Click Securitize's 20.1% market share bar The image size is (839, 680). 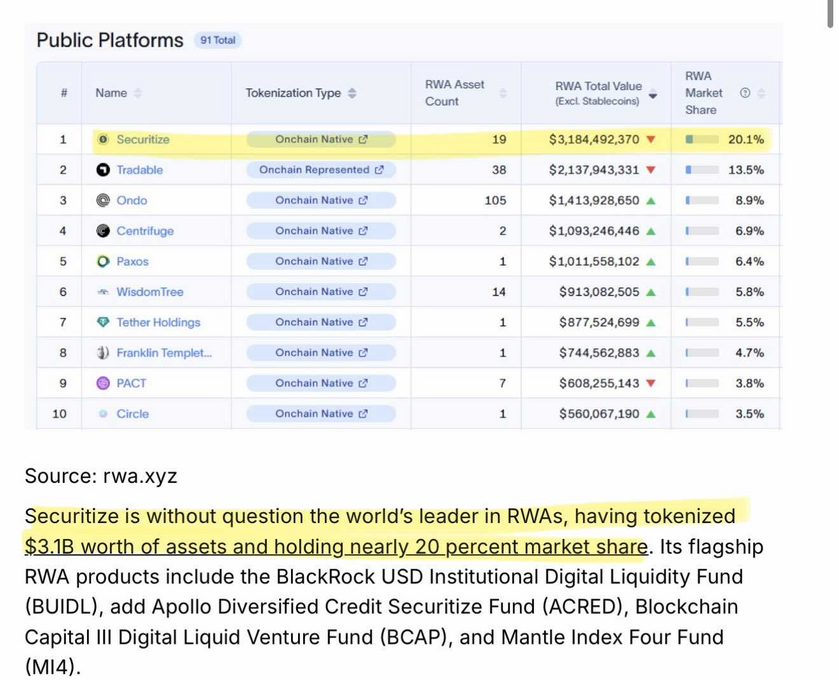pyautogui.click(x=702, y=140)
